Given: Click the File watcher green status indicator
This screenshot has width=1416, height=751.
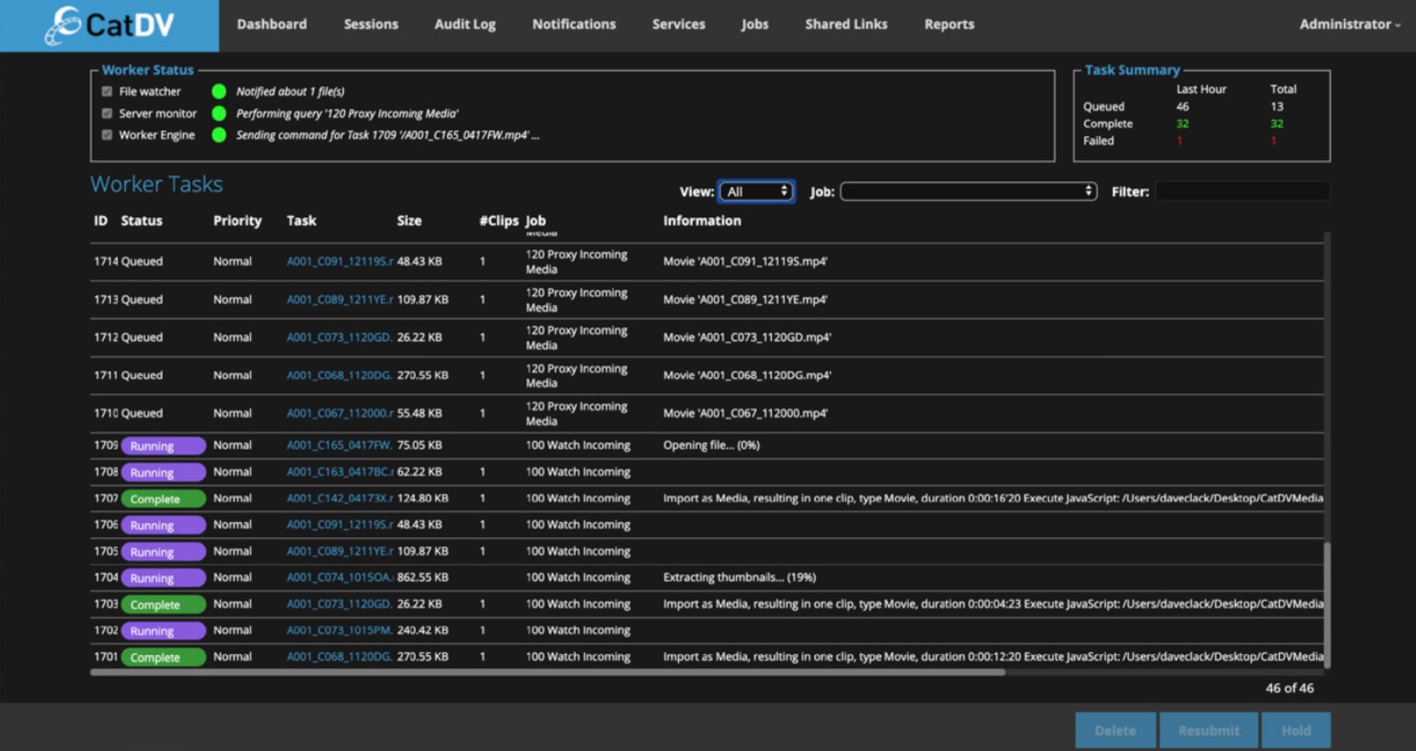Looking at the screenshot, I should (219, 92).
